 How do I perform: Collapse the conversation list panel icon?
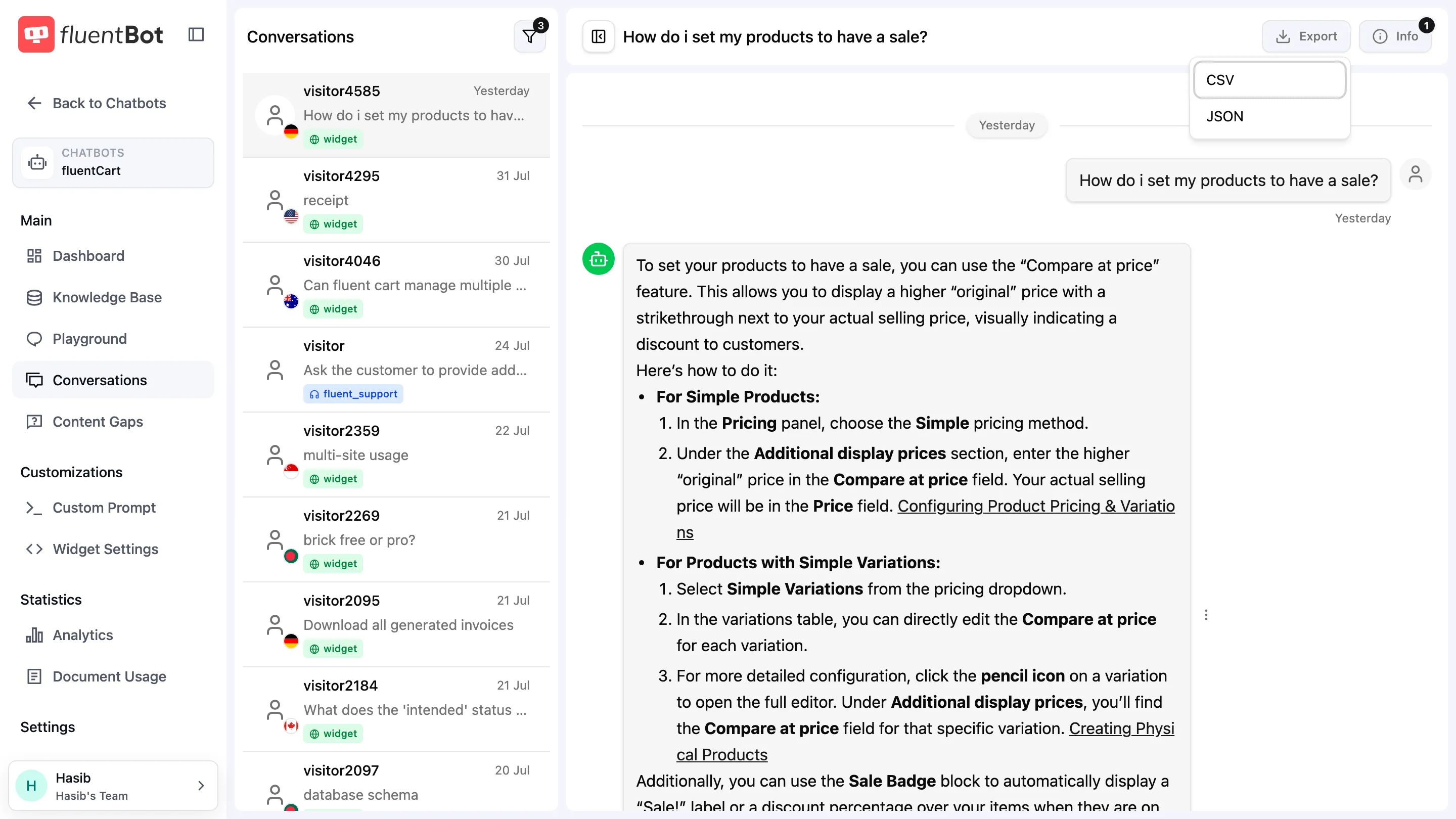[599, 37]
